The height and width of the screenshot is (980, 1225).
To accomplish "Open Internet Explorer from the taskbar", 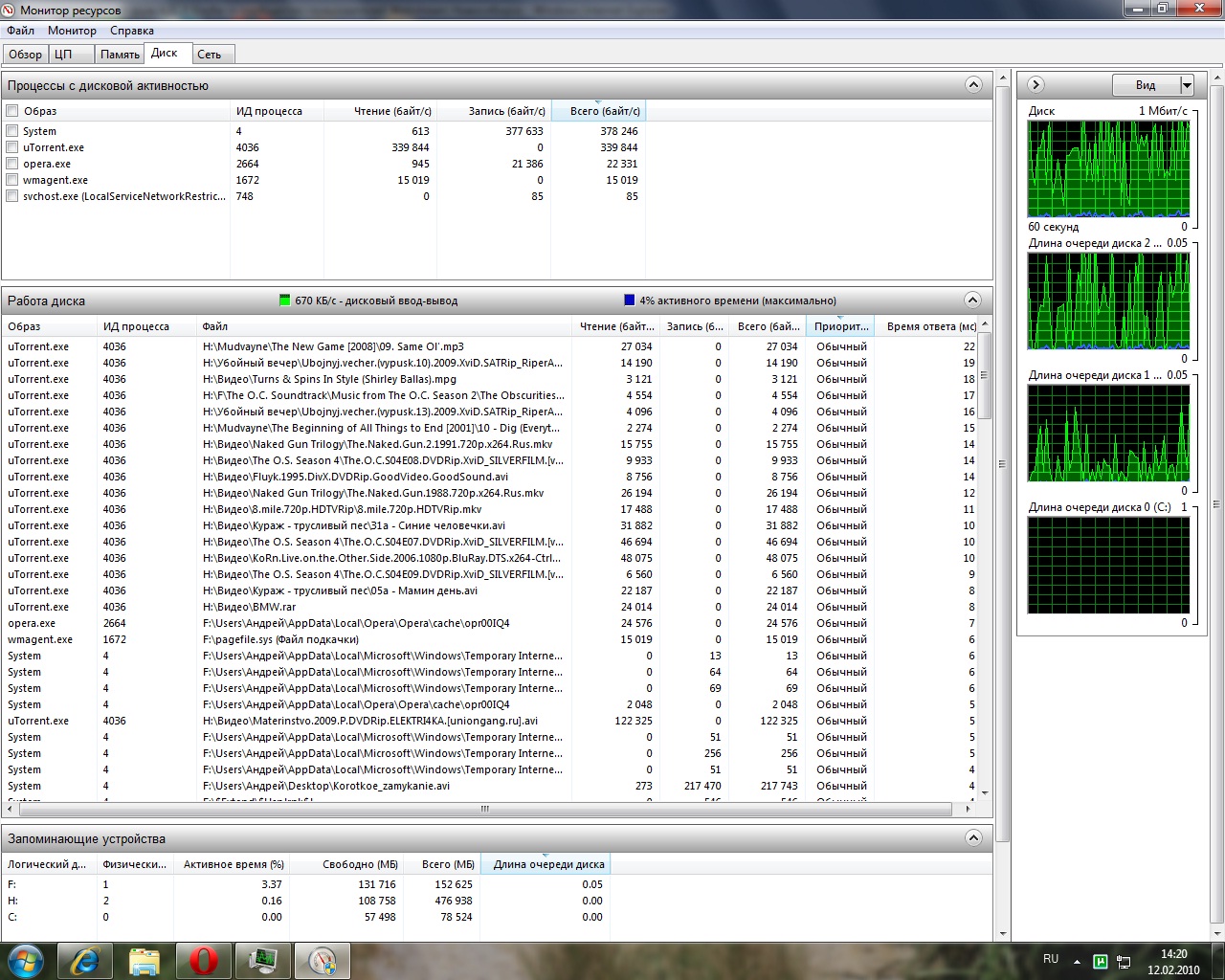I will pyautogui.click(x=85, y=960).
